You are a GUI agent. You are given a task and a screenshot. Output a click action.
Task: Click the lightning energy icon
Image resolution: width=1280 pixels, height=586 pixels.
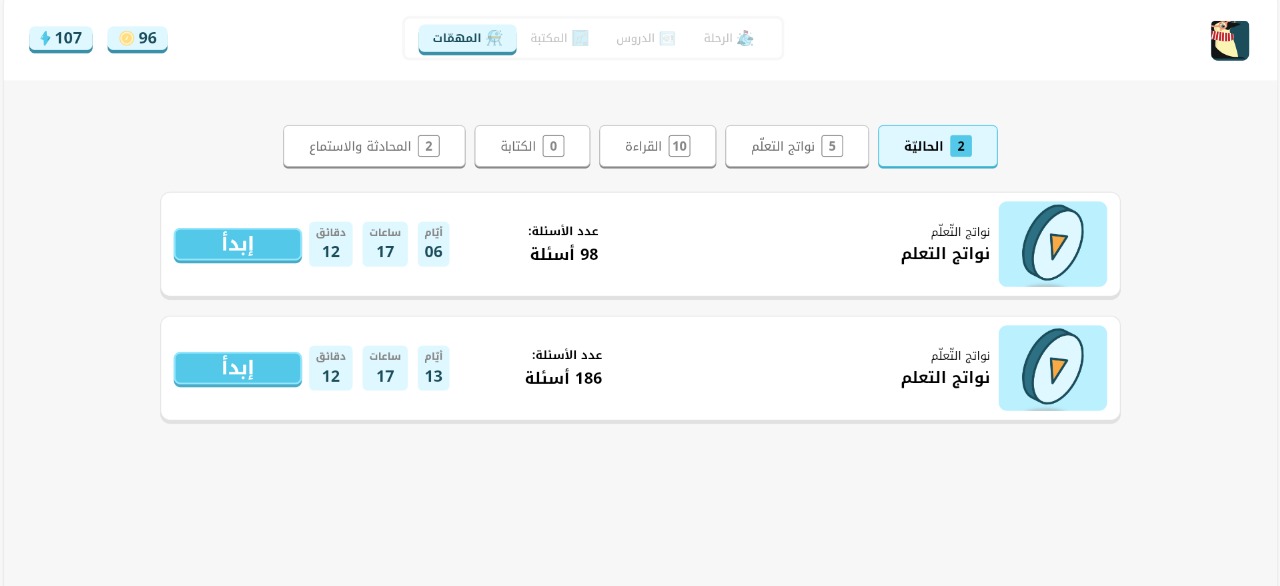[x=45, y=39]
